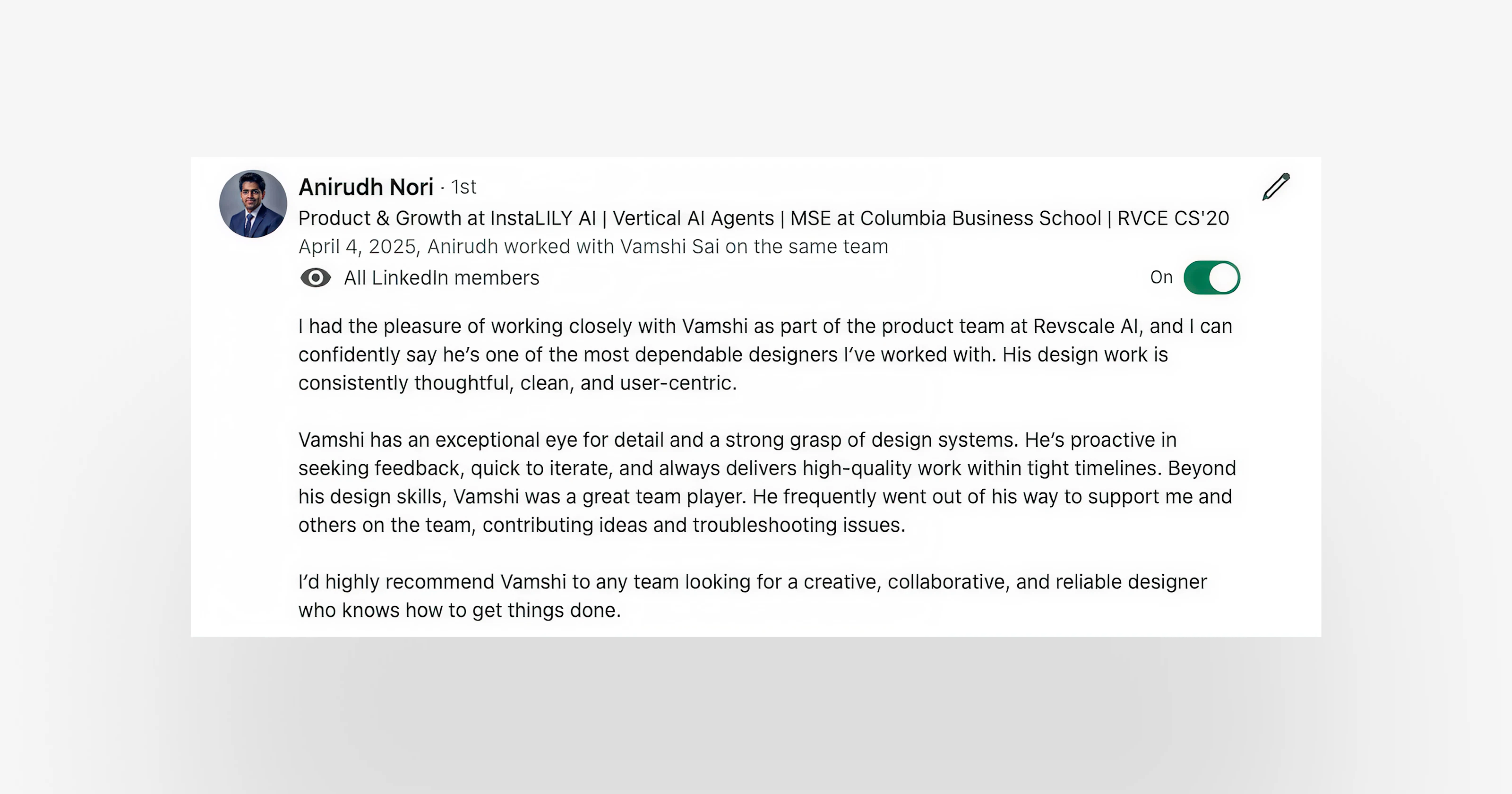This screenshot has width=1512, height=794.
Task: Click the paragraph starting "Vamshi has an exceptional"
Action: [x=767, y=482]
